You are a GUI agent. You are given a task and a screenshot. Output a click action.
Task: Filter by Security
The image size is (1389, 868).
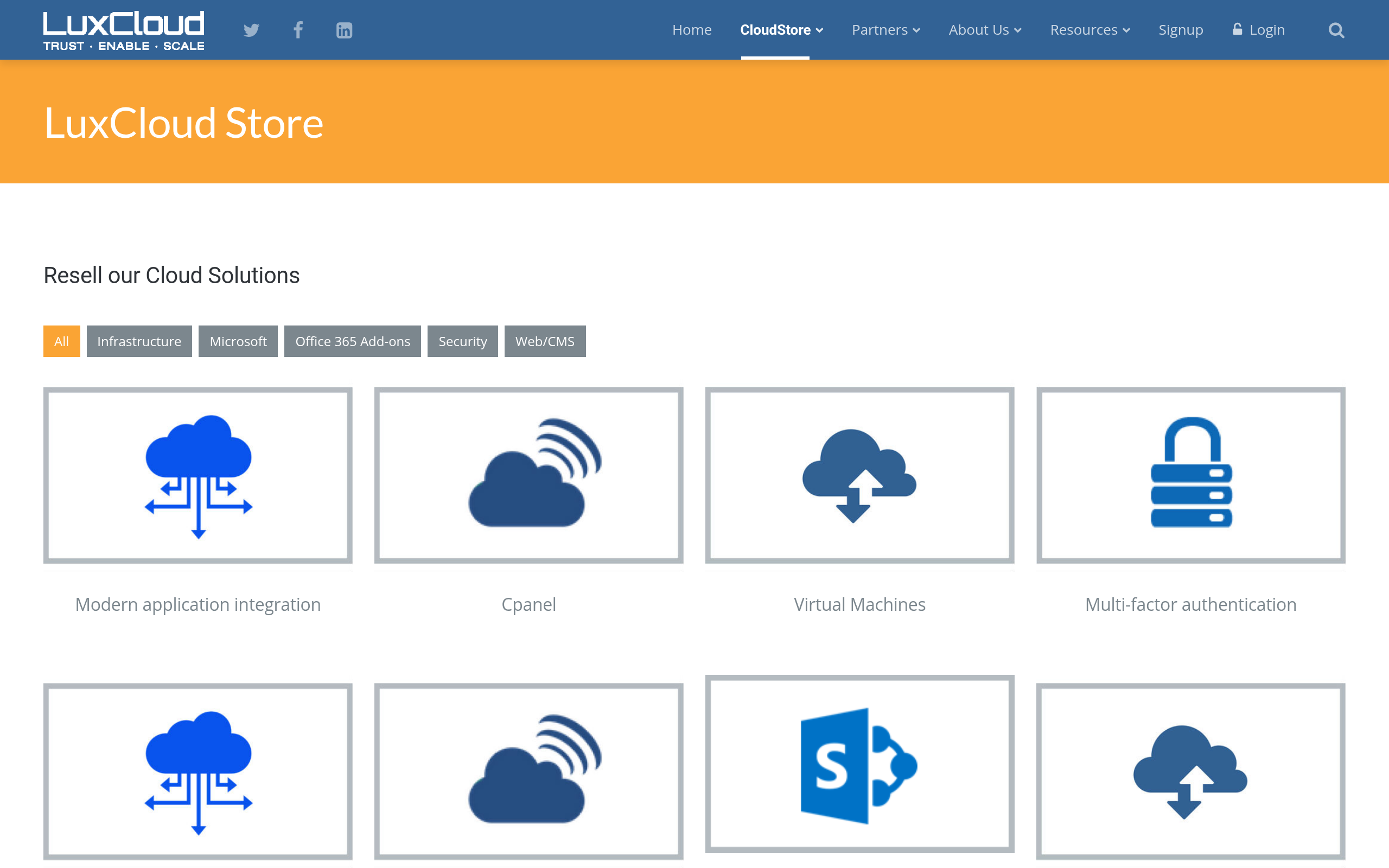(x=463, y=341)
